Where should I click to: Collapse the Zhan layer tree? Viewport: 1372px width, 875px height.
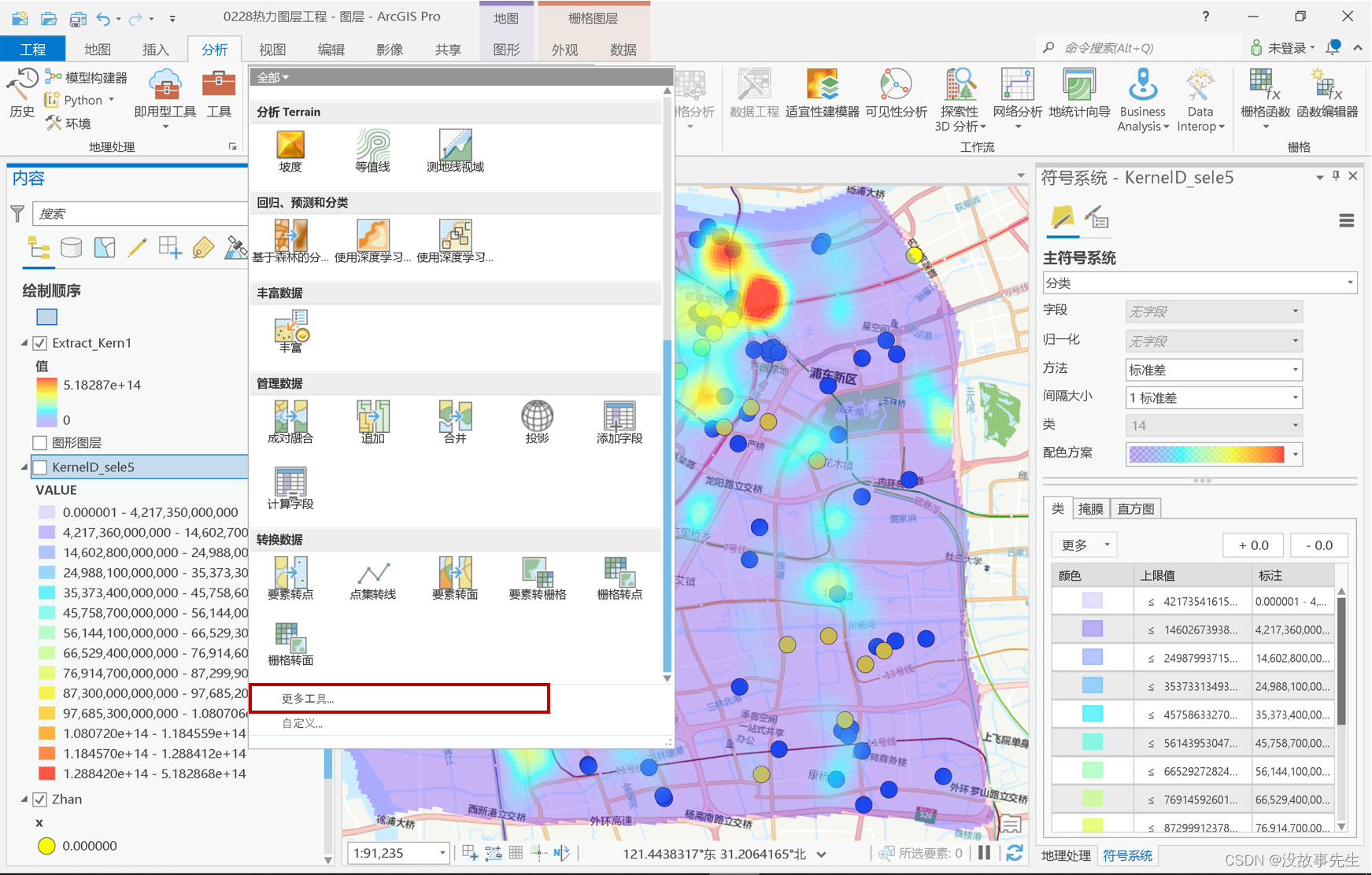pyautogui.click(x=24, y=799)
